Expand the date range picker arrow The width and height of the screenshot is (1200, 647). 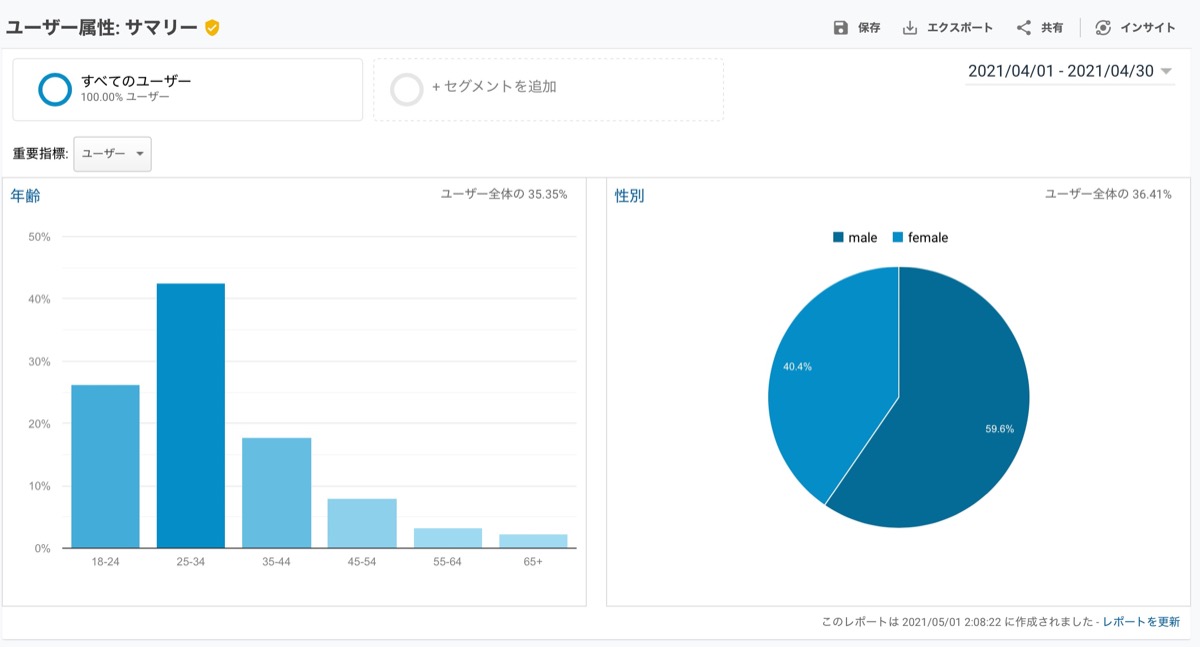(1166, 72)
